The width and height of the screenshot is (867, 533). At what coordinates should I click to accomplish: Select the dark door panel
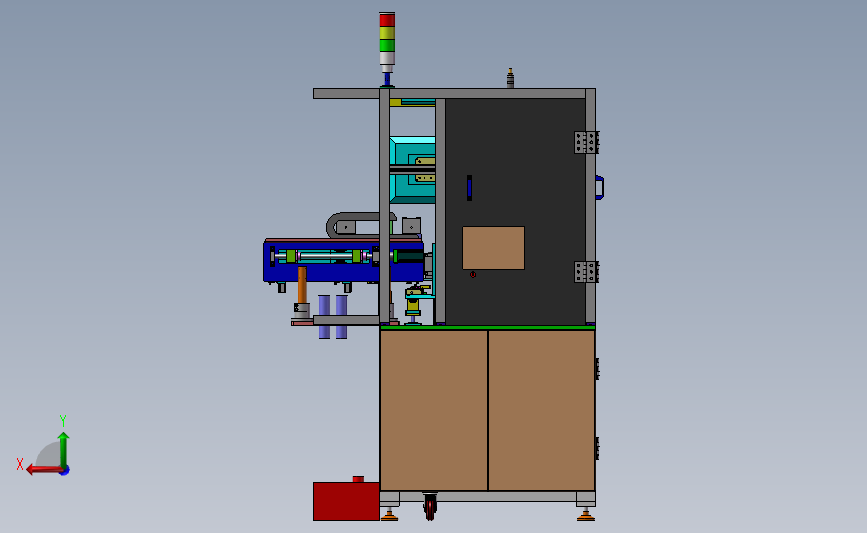point(515,212)
